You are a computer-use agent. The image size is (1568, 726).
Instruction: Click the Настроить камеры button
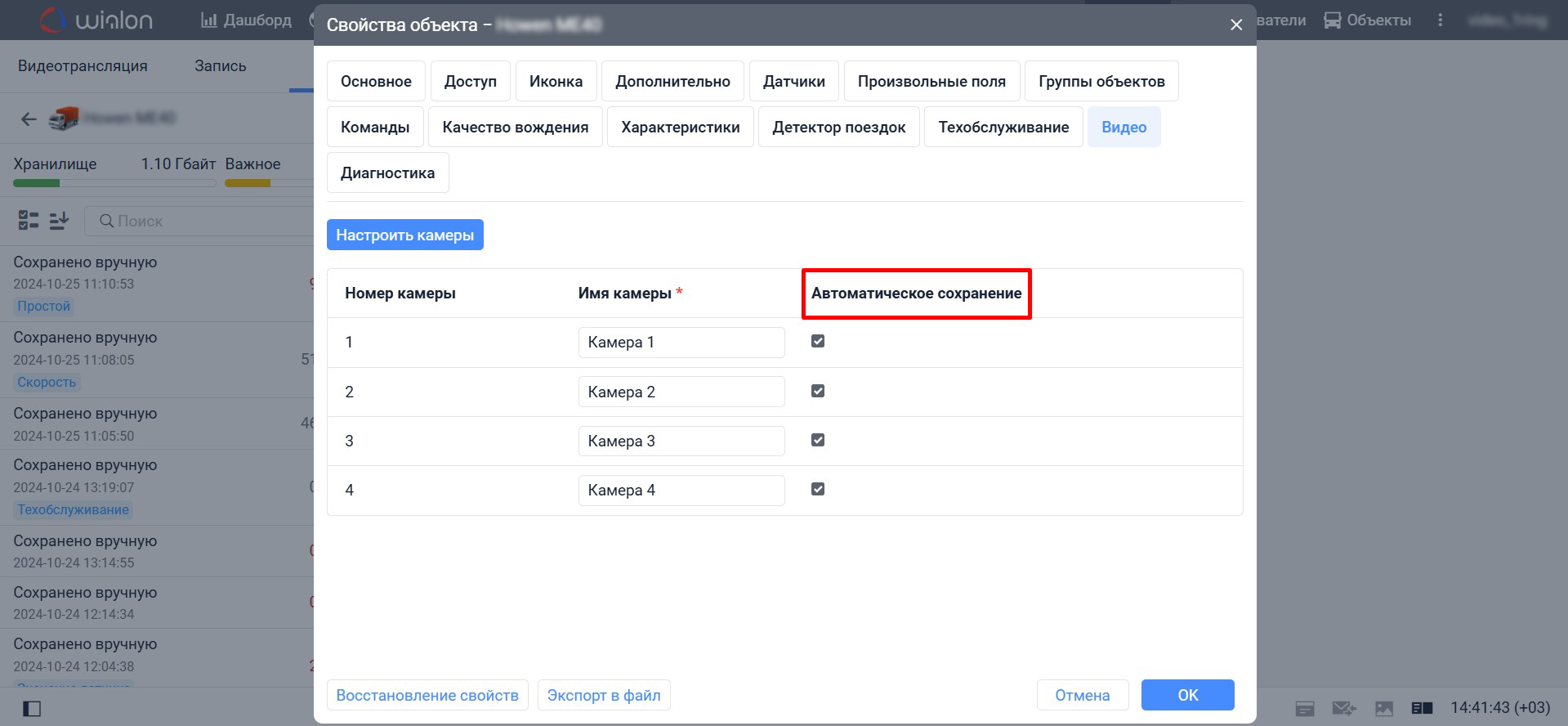[405, 235]
